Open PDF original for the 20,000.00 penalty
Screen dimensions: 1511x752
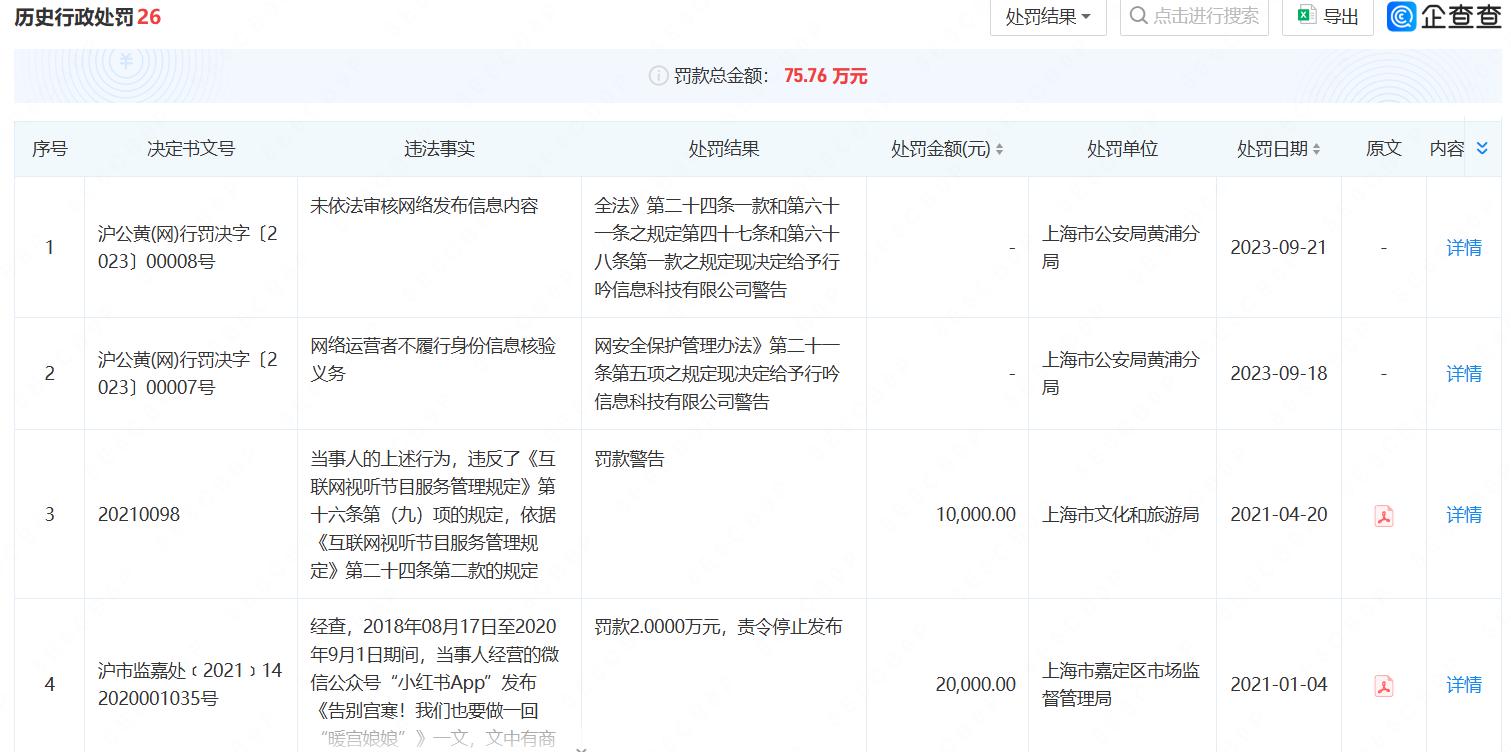coord(1383,685)
